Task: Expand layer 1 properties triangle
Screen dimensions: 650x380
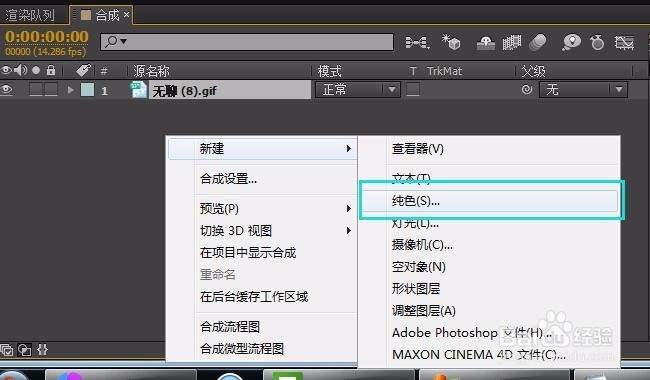Action: (x=70, y=90)
